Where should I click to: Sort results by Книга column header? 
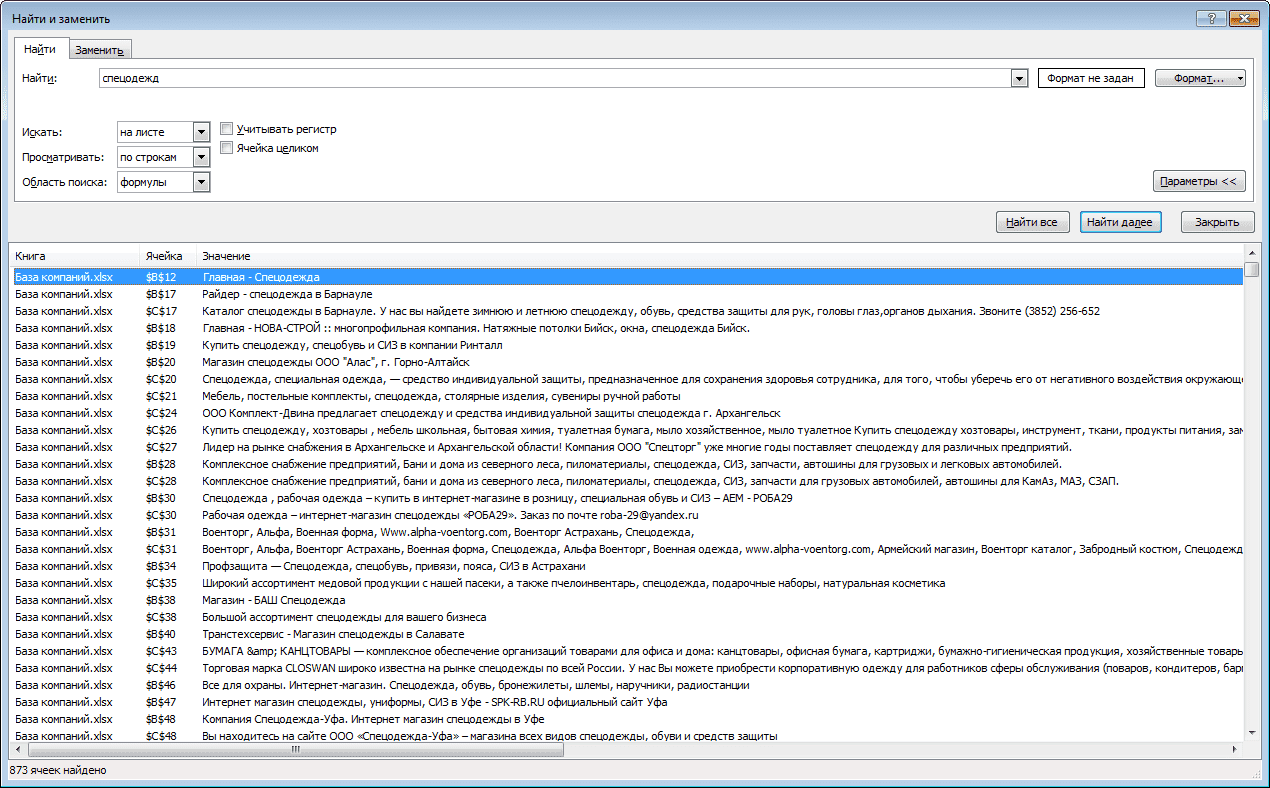[x=74, y=257]
